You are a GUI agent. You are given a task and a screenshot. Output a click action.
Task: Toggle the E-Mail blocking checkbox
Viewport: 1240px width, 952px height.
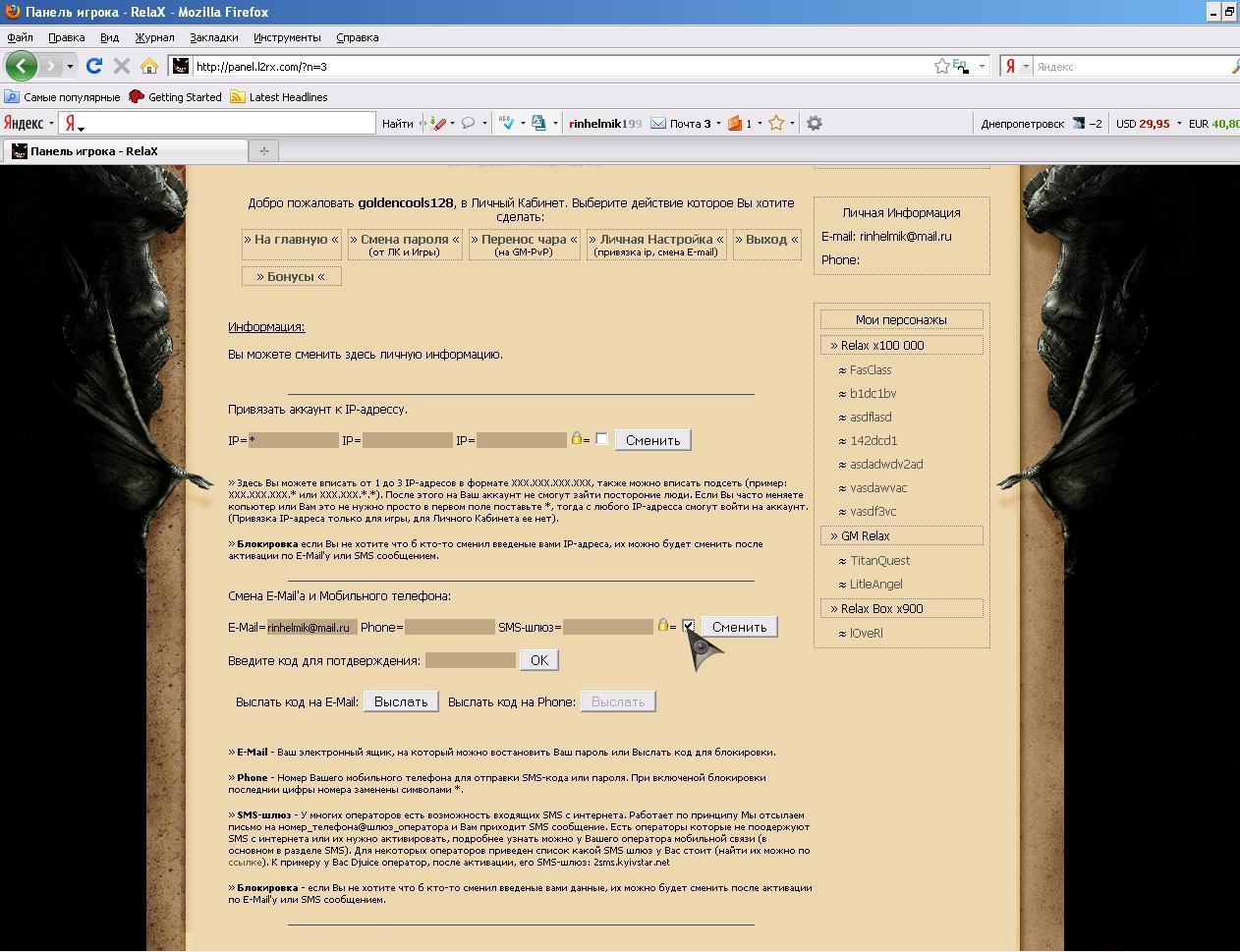[x=688, y=626]
